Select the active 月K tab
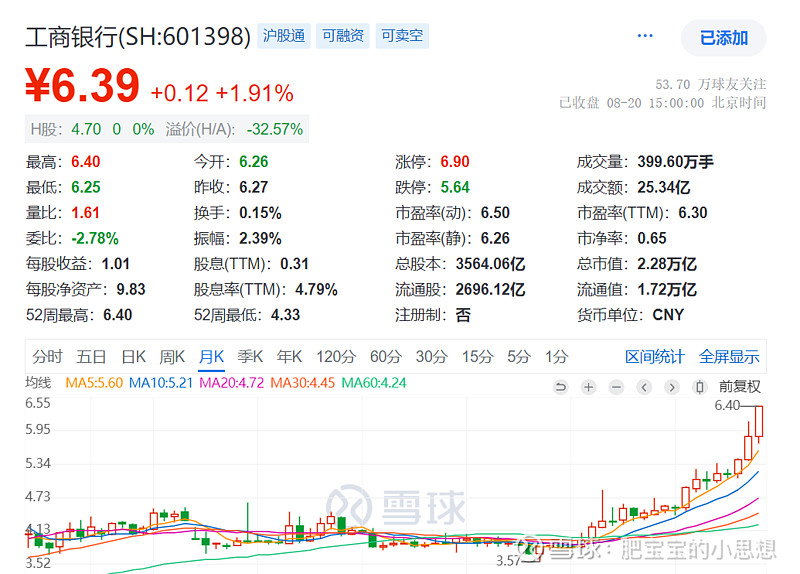Image resolution: width=800 pixels, height=574 pixels. pyautogui.click(x=211, y=357)
